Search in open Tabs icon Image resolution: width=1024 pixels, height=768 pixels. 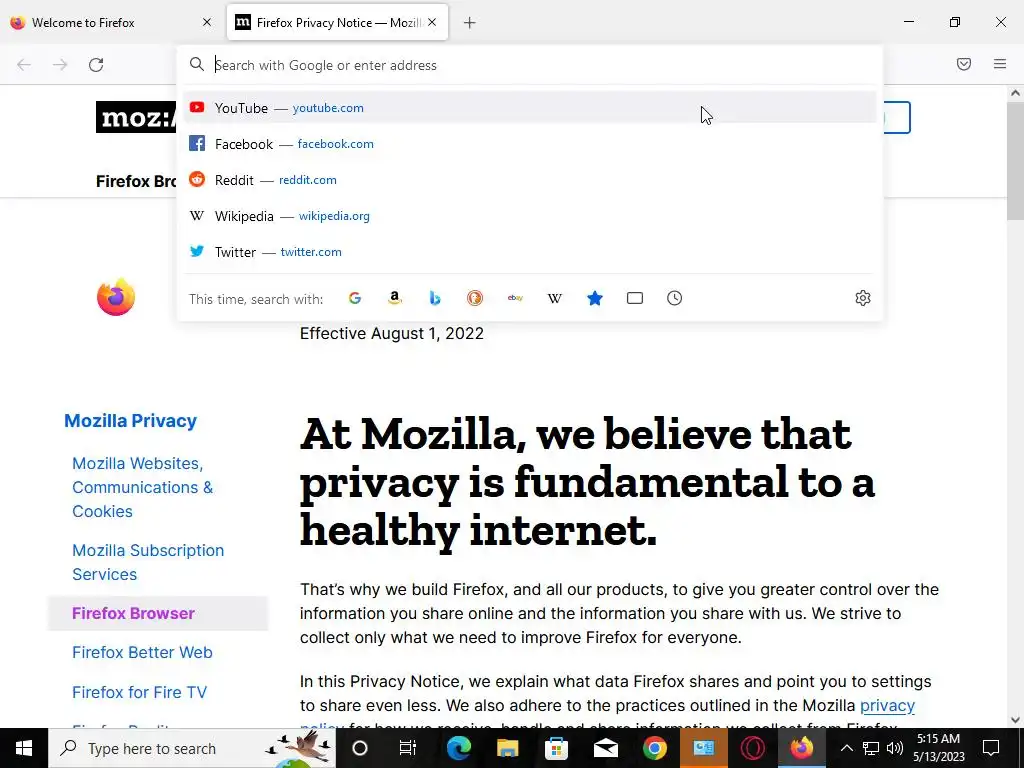(635, 298)
